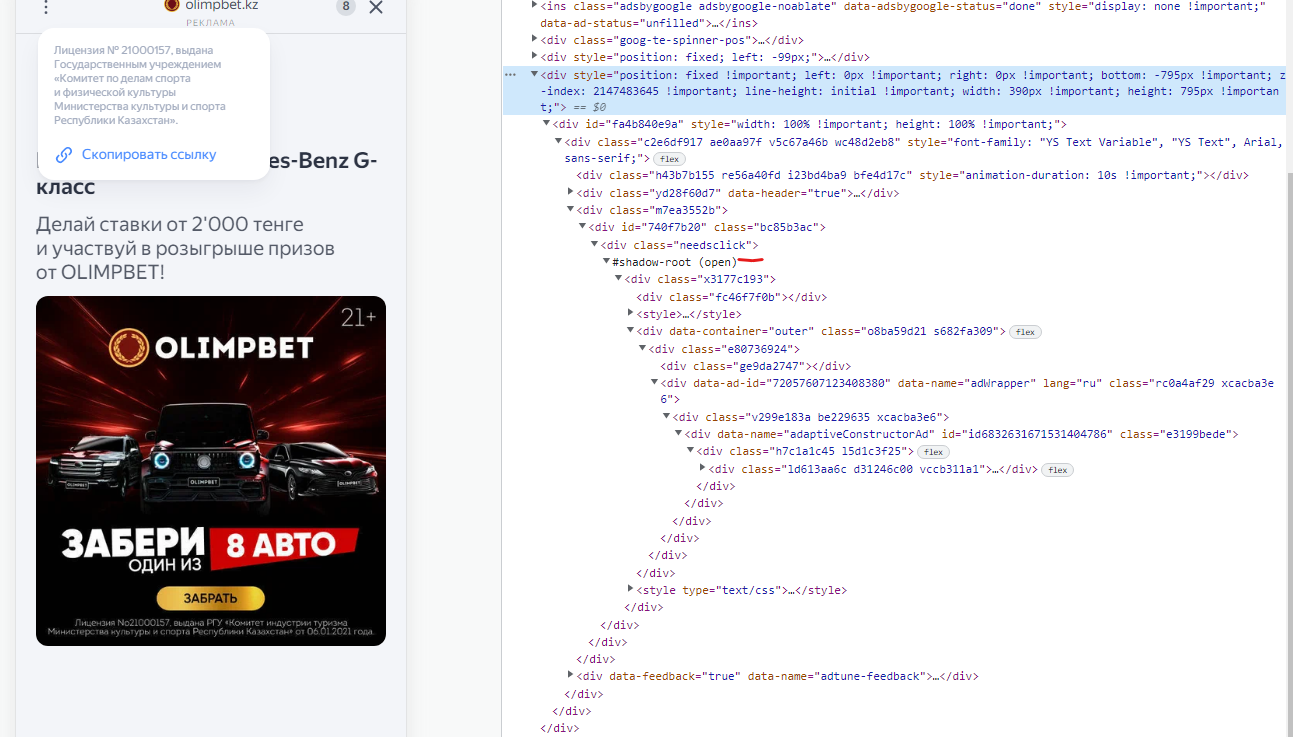Select the h43b7b155 div row
The width and height of the screenshot is (1293, 737).
click(x=912, y=176)
